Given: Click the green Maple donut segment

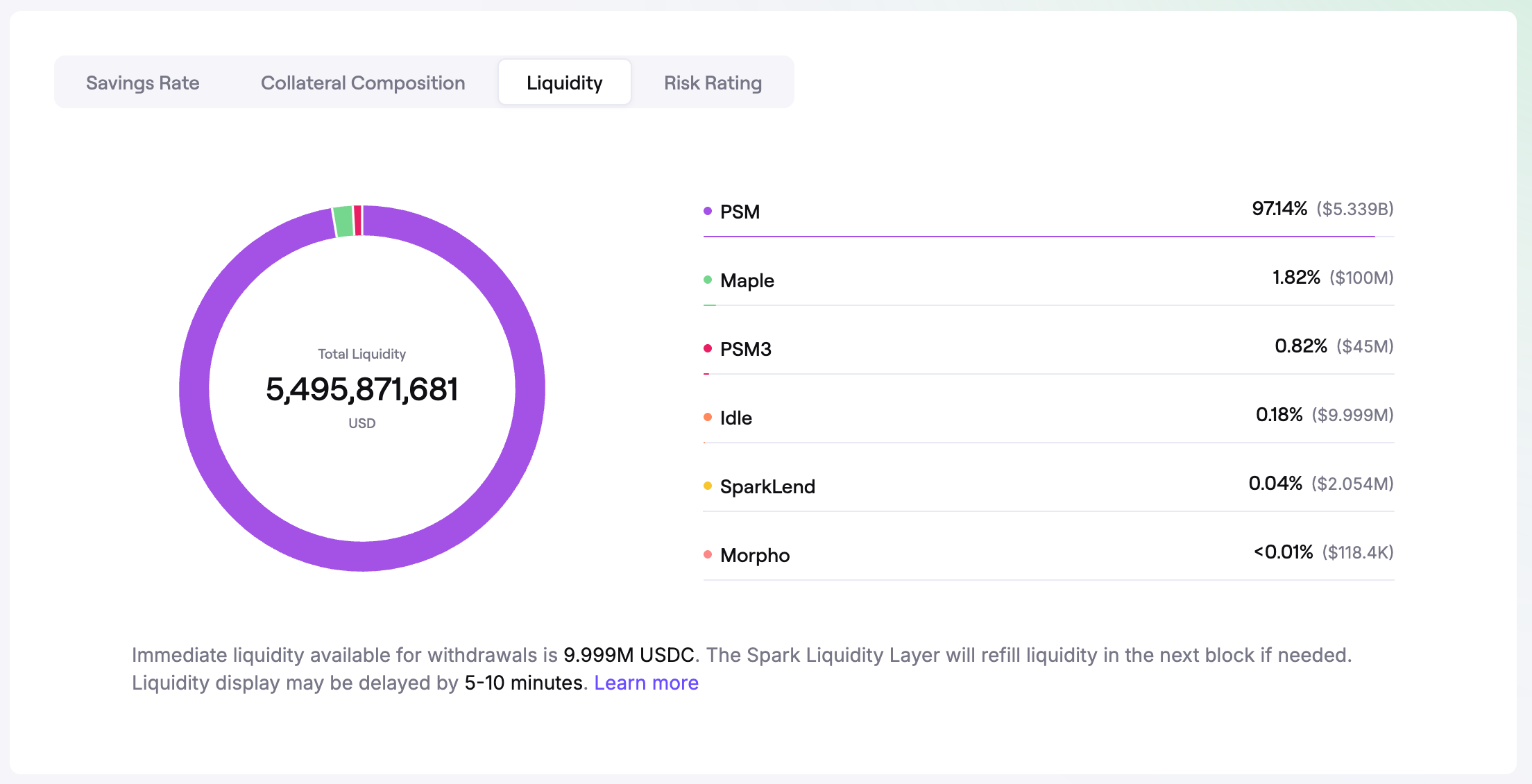Looking at the screenshot, I should click(343, 222).
